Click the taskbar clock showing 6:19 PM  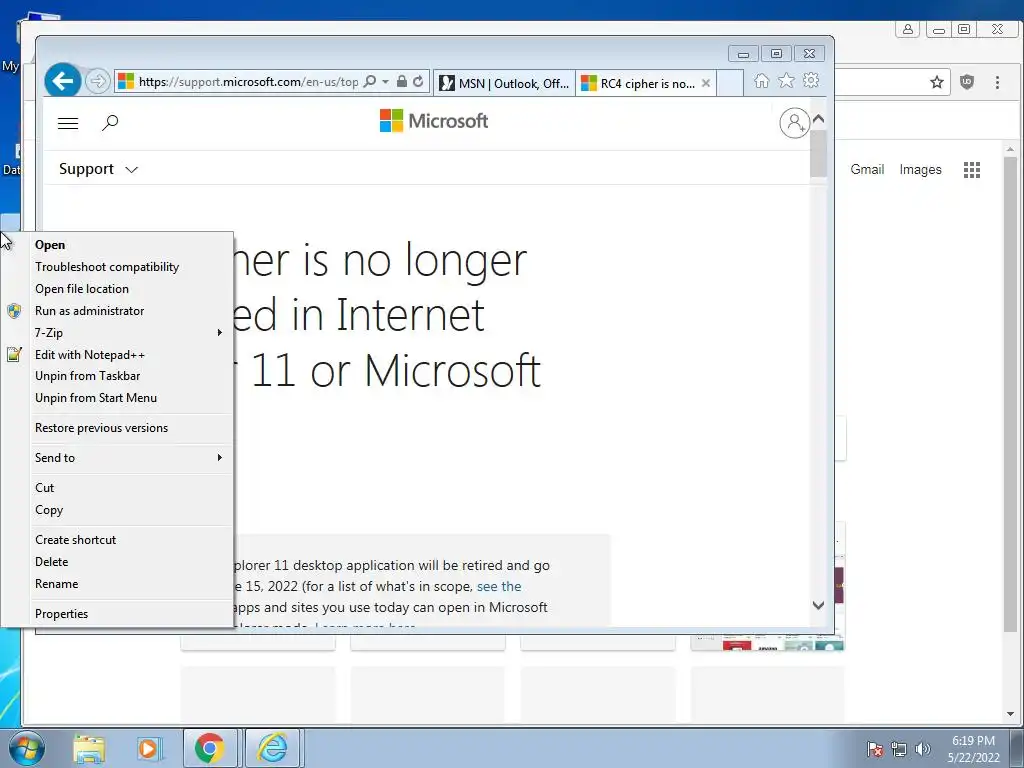(974, 749)
